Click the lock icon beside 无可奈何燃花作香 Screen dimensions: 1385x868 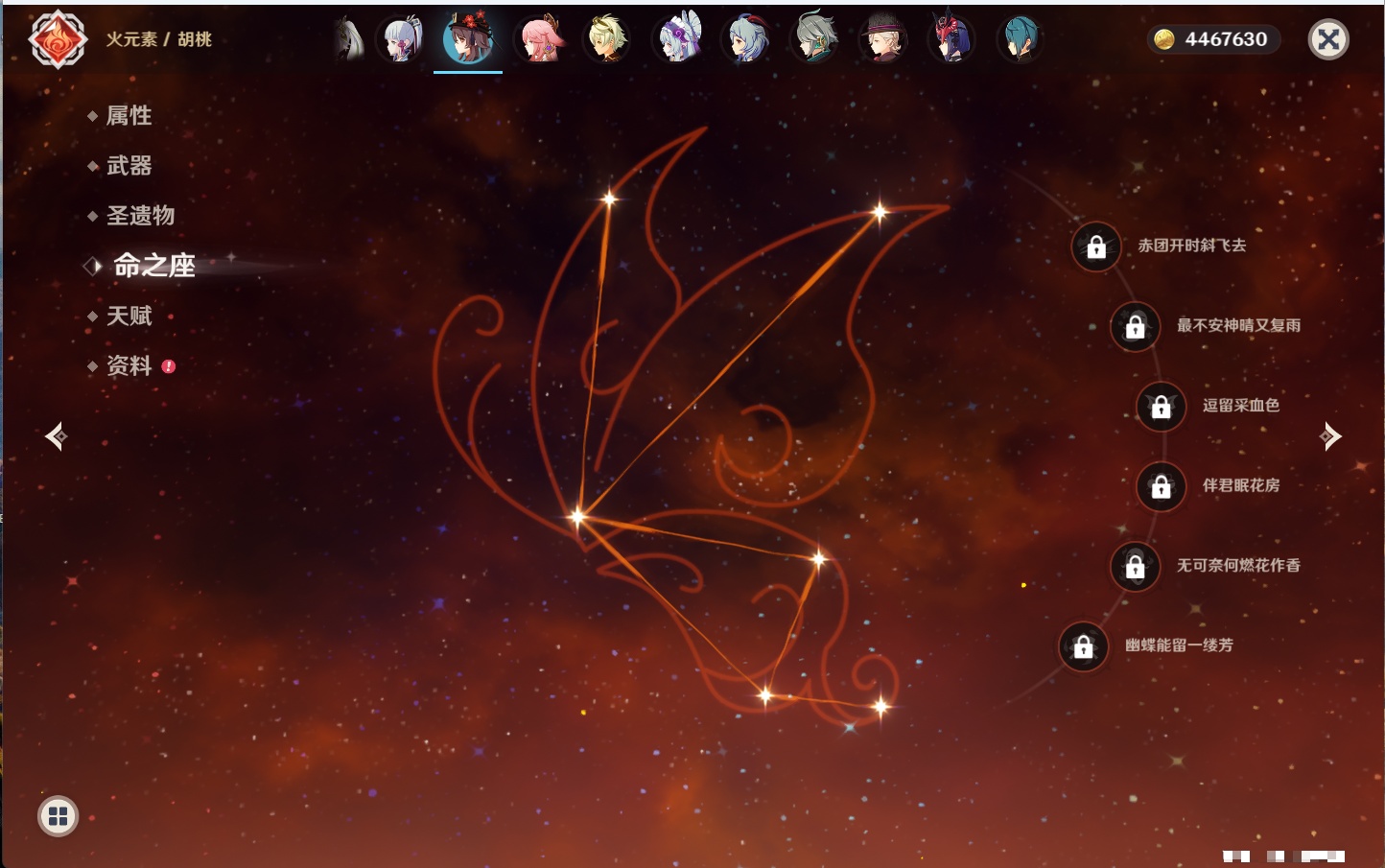point(1135,566)
